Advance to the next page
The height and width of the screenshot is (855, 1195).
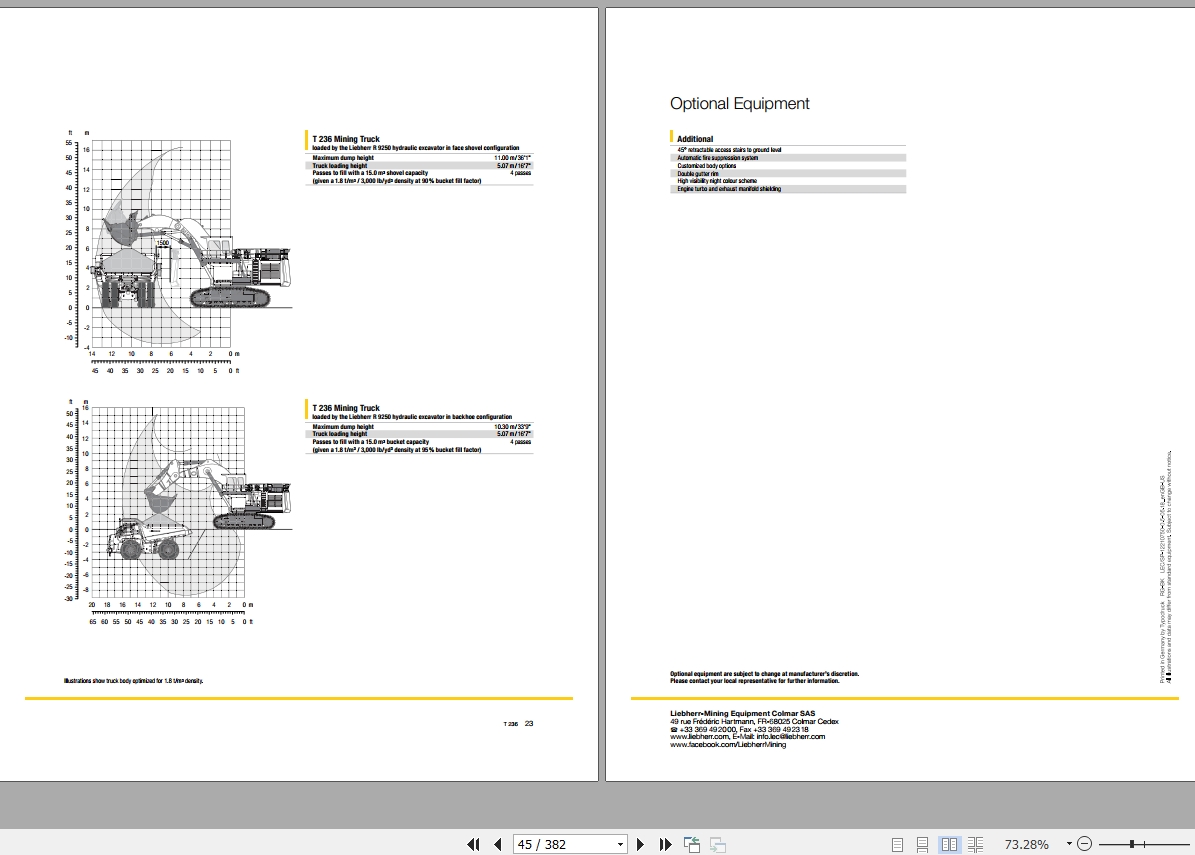[x=640, y=844]
